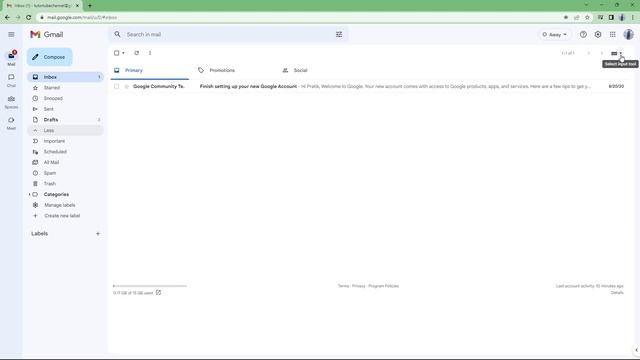The height and width of the screenshot is (360, 640).
Task: Open the Sent folder
Action: coord(65,109)
